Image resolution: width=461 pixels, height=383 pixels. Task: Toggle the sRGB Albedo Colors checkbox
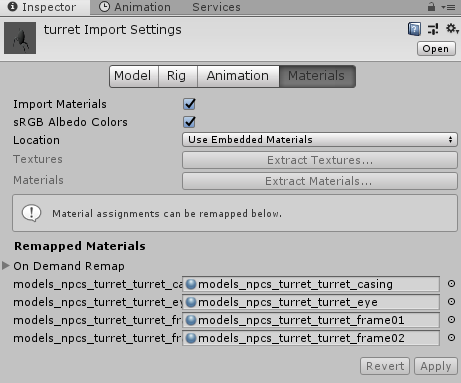tap(189, 122)
